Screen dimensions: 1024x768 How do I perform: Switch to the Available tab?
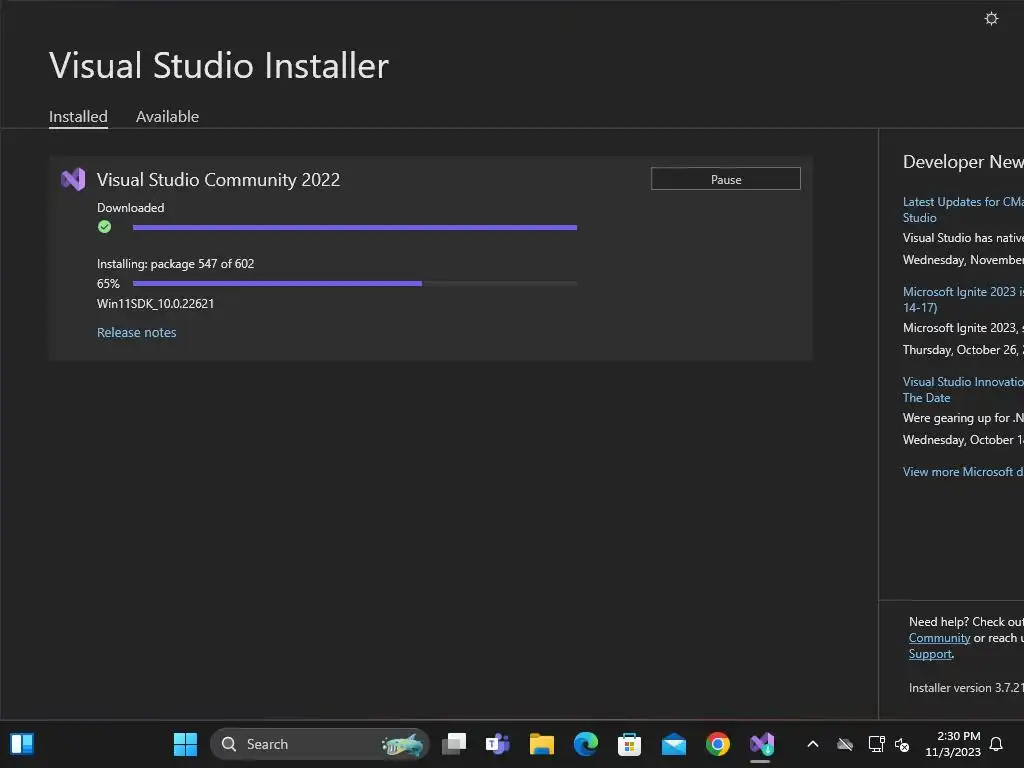coord(167,116)
